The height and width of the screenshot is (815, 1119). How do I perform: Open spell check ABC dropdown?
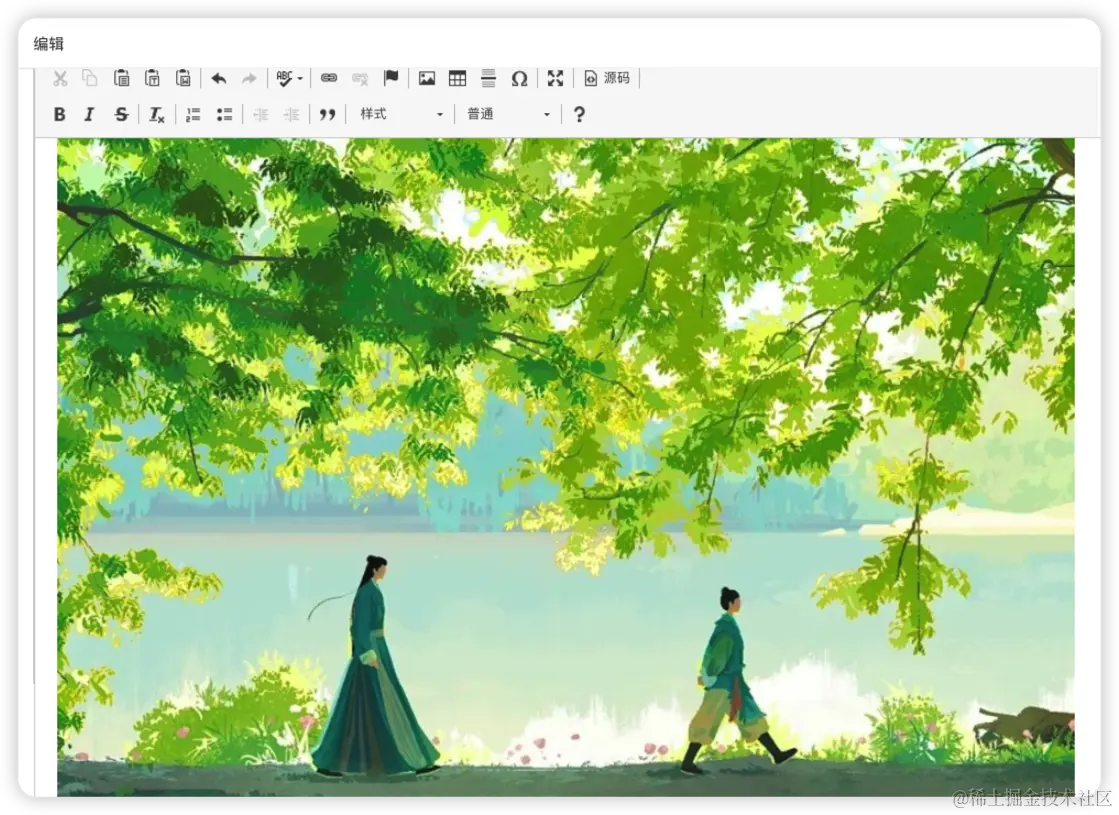(x=289, y=78)
